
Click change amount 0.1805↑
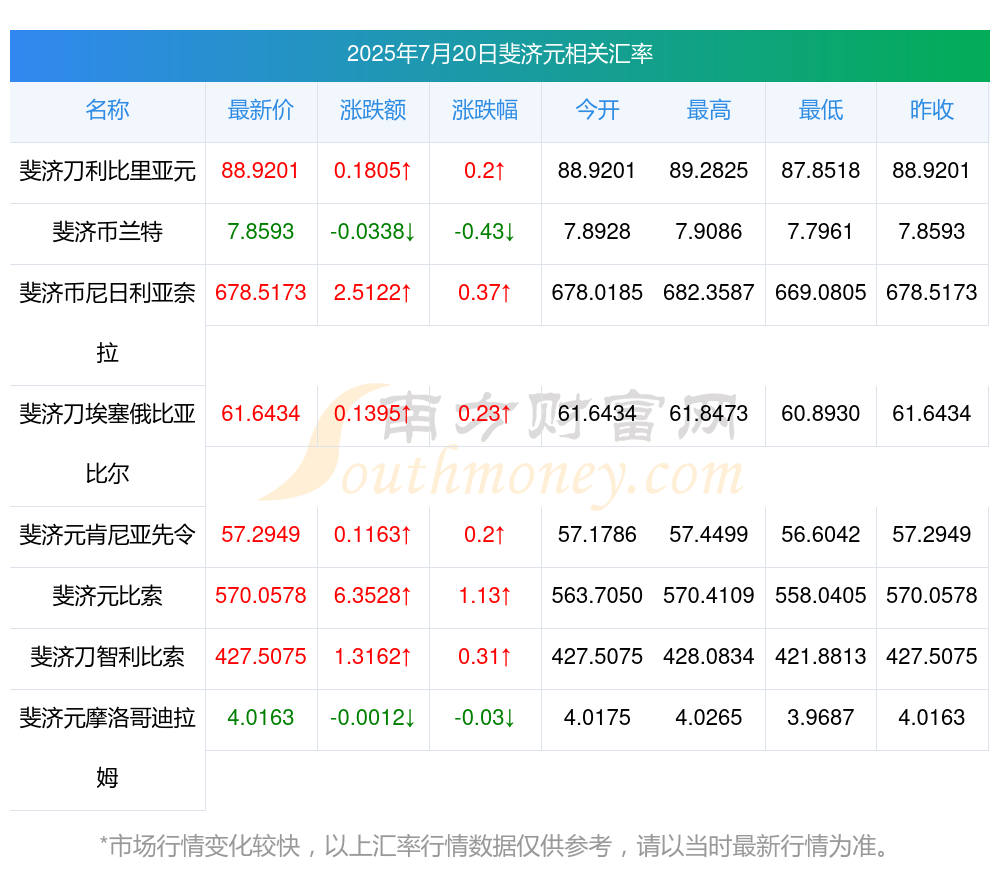[372, 170]
